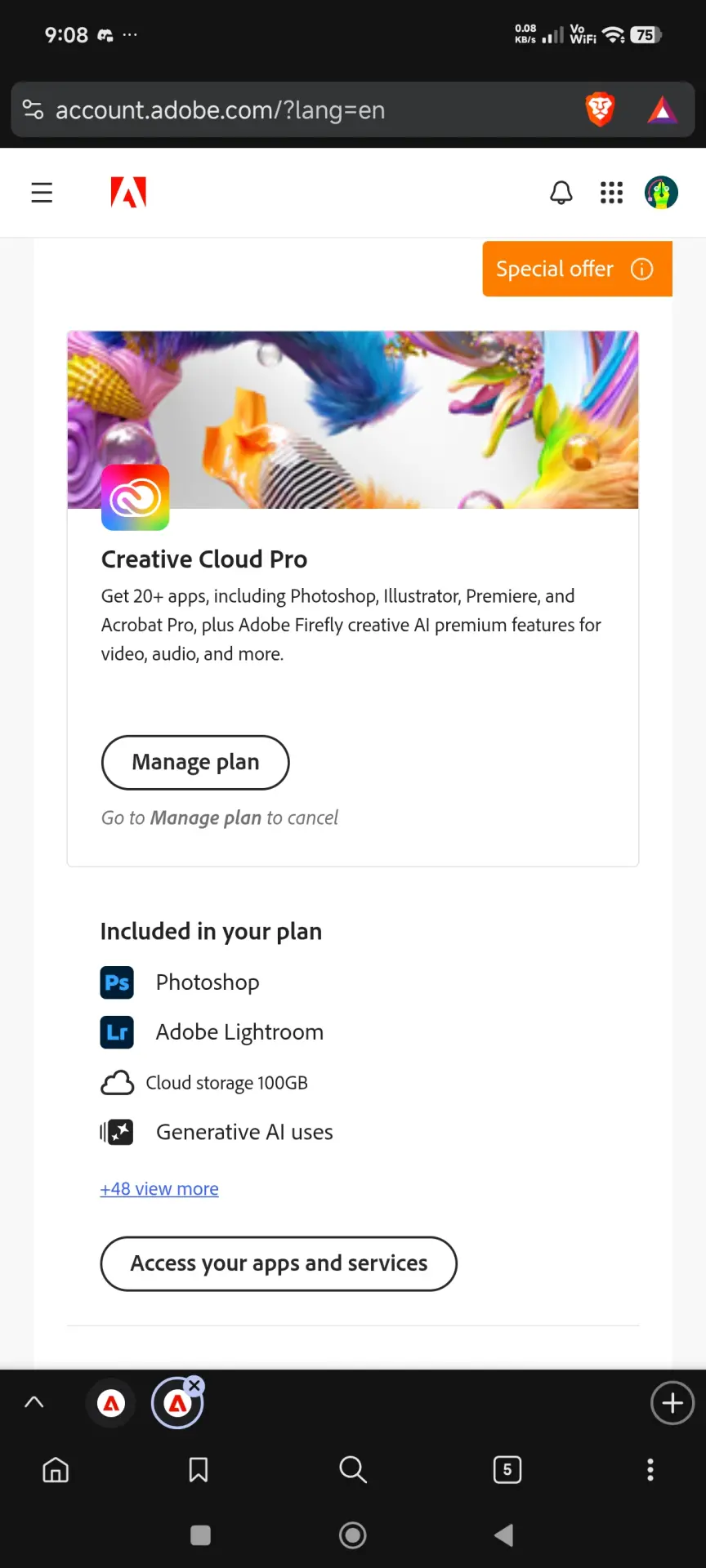The width and height of the screenshot is (706, 1568).
Task: Open the +48 view more link
Action: tap(159, 1189)
